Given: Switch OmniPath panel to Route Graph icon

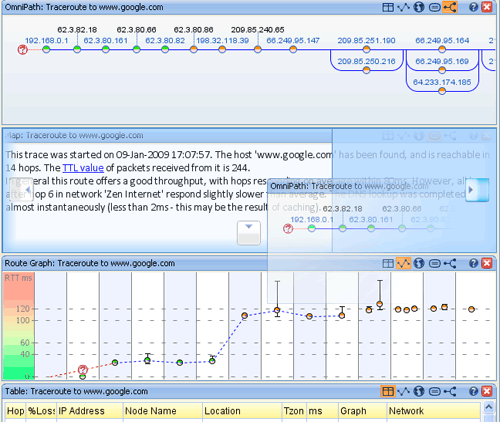Looking at the screenshot, I should (404, 7).
